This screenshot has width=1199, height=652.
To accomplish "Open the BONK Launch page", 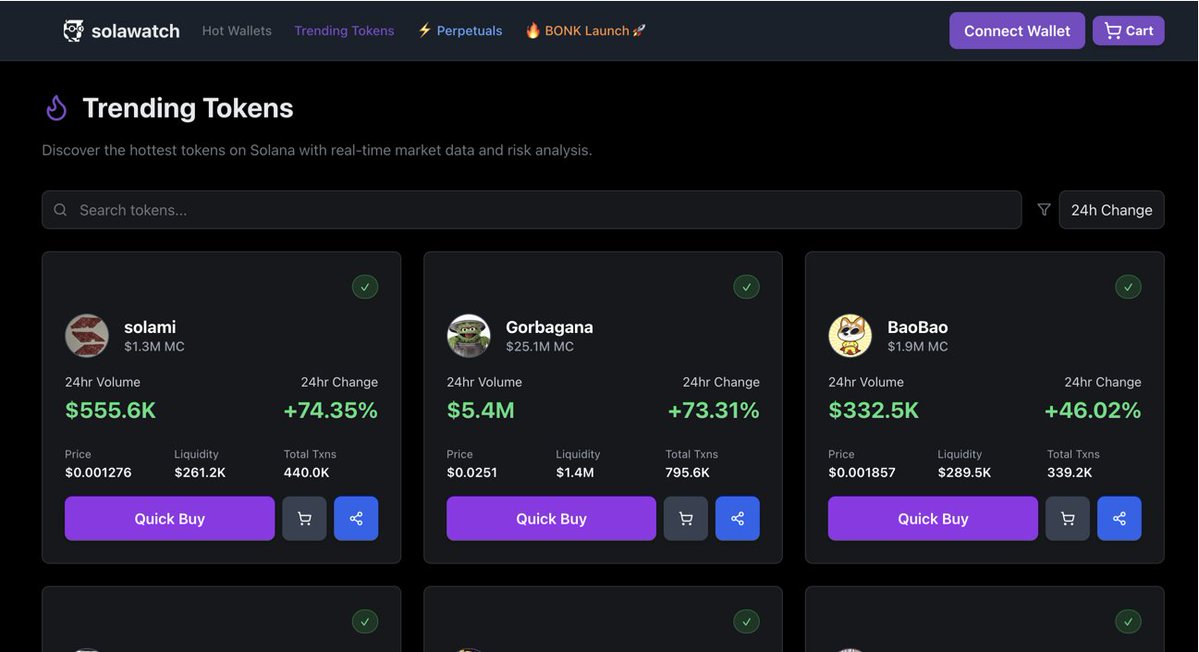I will [587, 31].
